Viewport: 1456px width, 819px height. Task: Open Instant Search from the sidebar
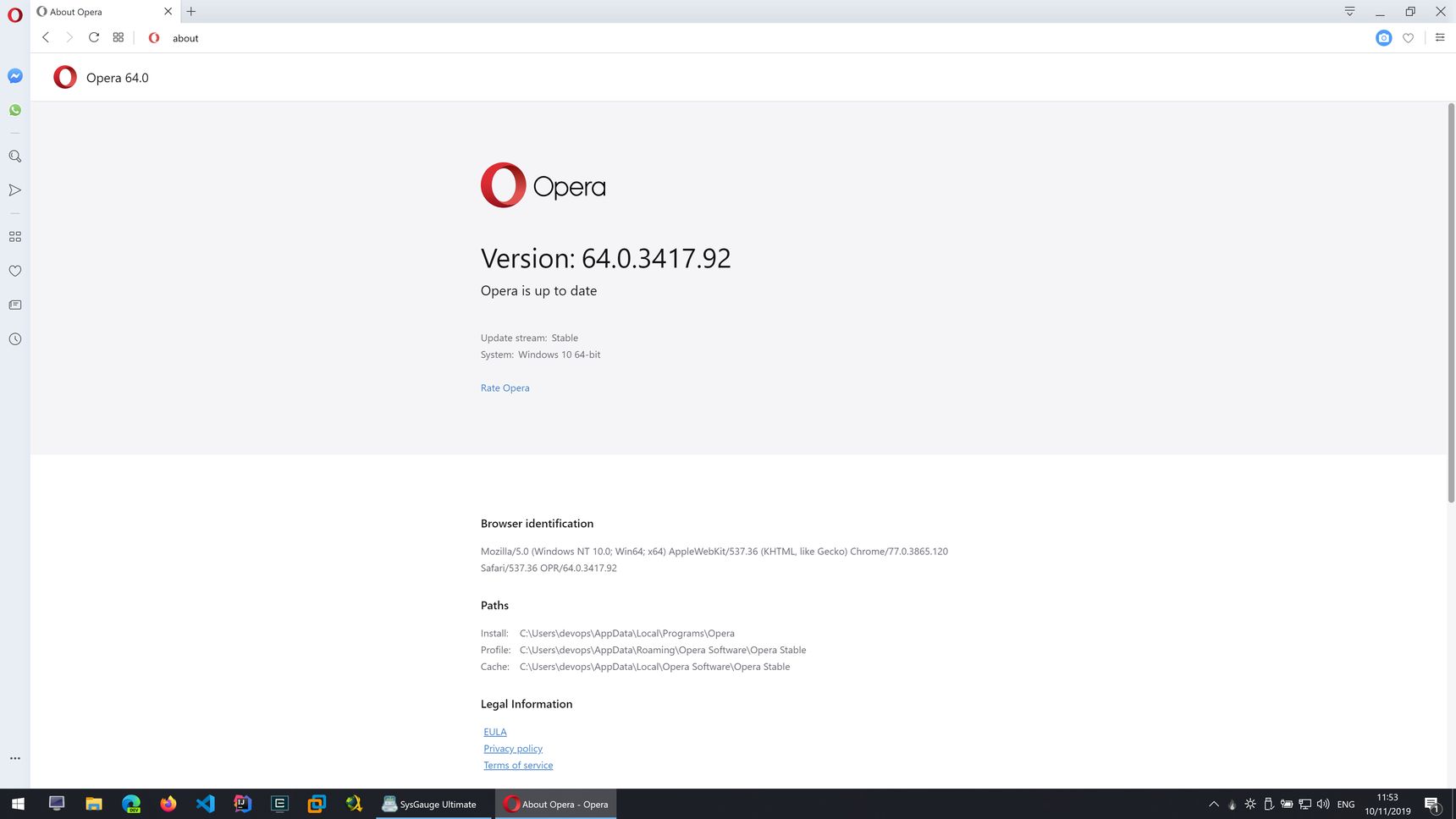pos(15,157)
